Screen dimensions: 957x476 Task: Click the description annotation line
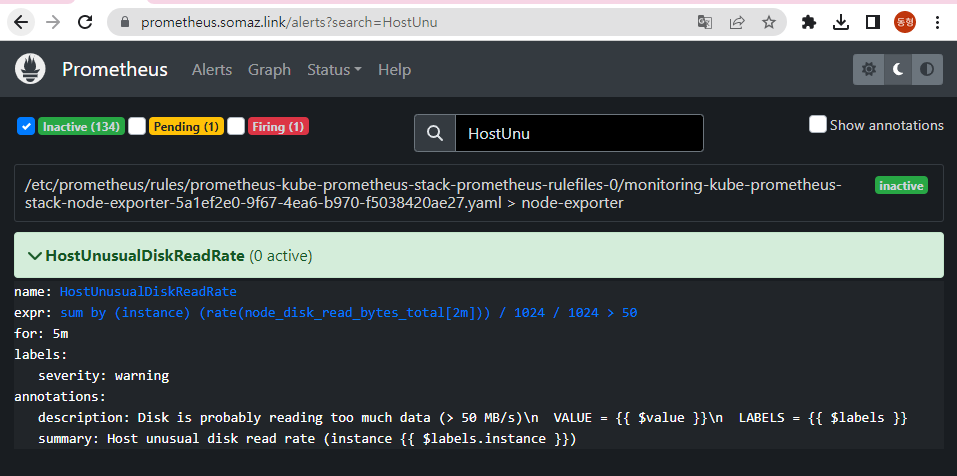click(x=473, y=417)
